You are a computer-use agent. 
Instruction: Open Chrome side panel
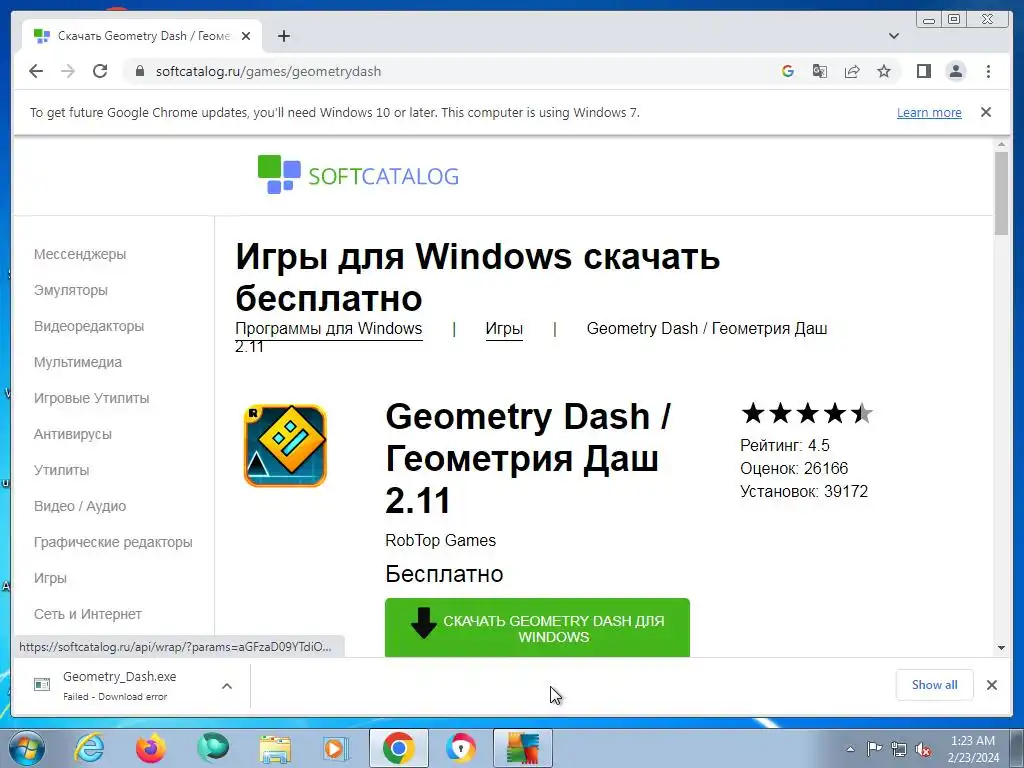923,71
